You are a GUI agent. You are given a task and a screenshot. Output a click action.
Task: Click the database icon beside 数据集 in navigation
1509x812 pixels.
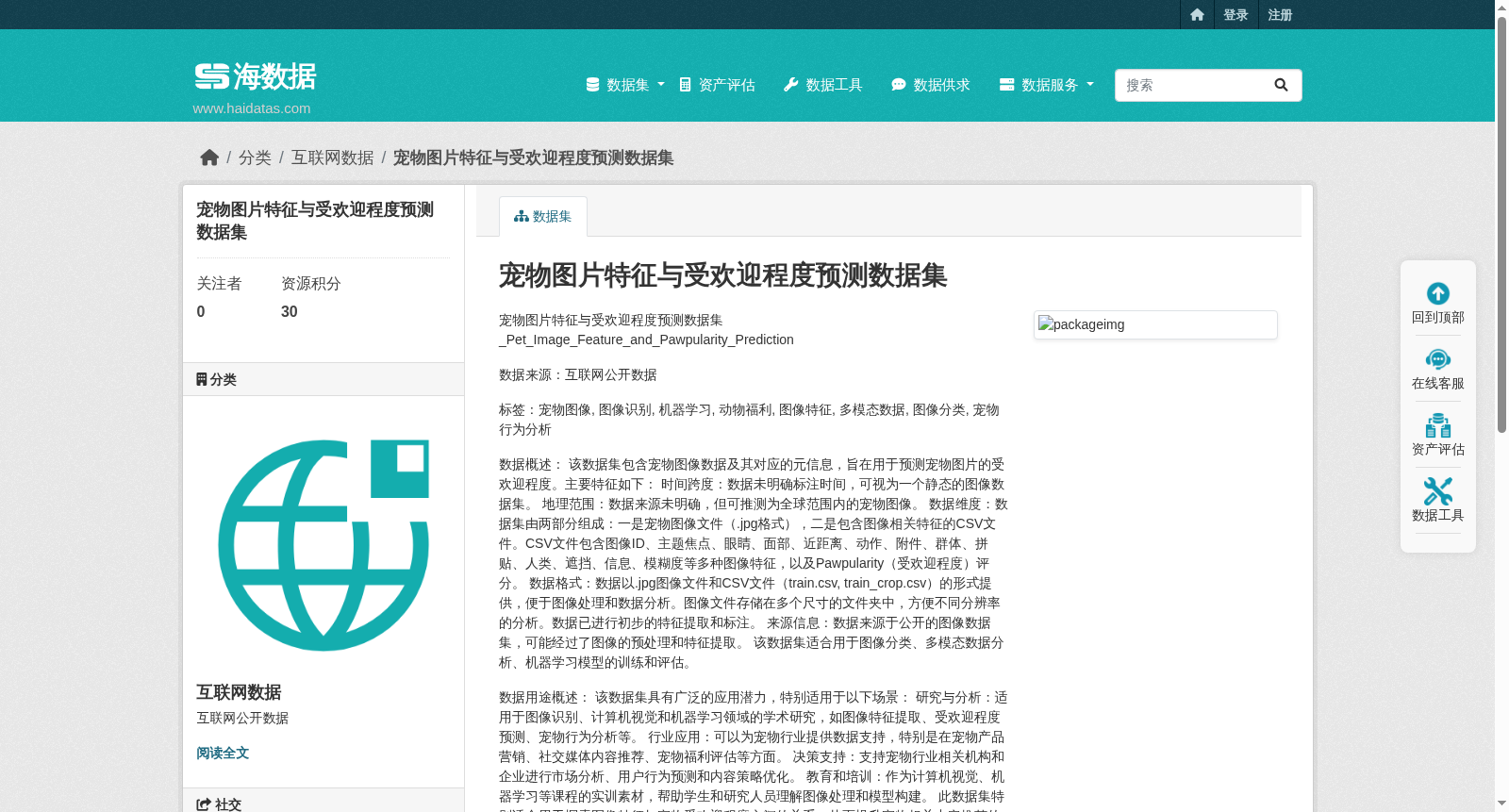(x=592, y=85)
